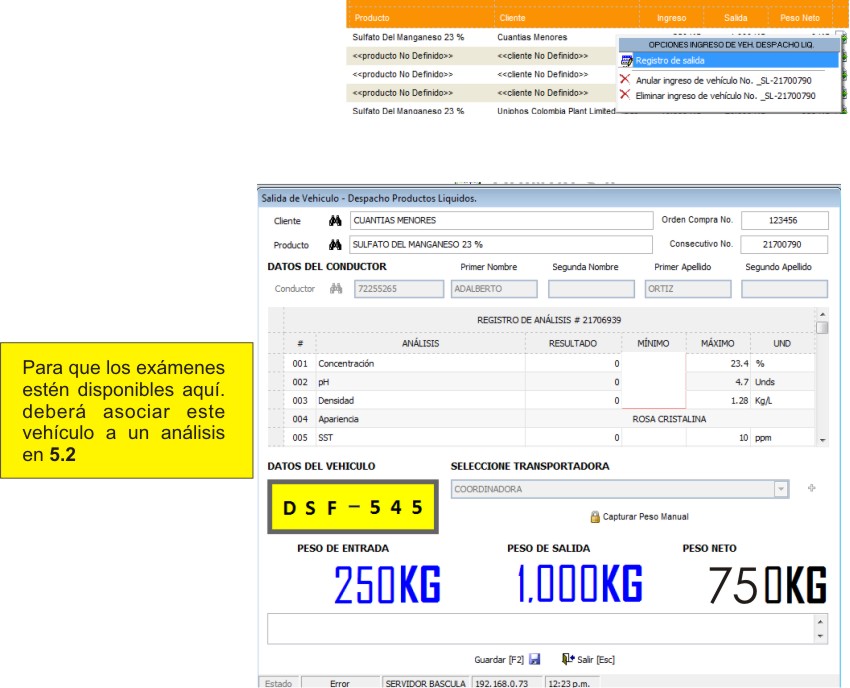
Task: Click the floppy disk save icon
Action: [x=535, y=659]
